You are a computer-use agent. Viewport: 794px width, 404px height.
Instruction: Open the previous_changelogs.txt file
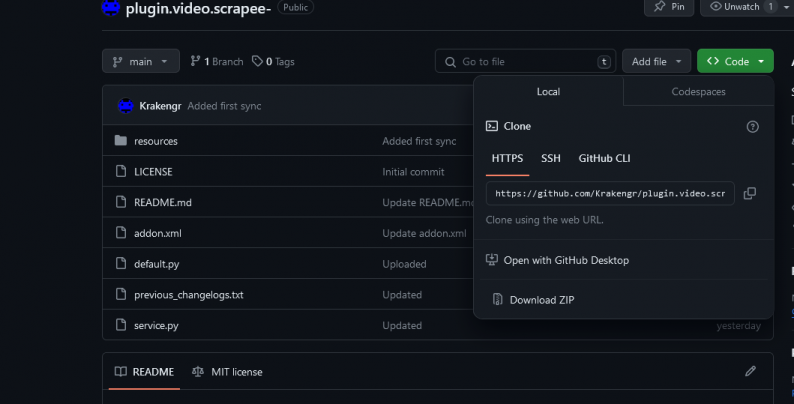[188, 295]
